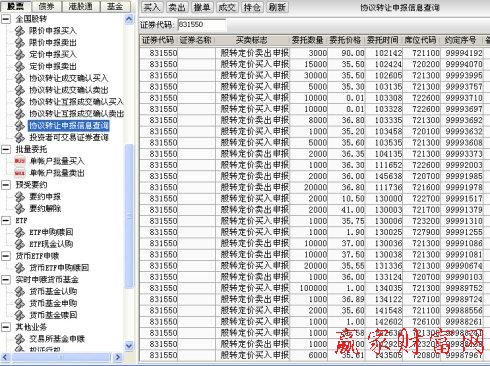Screen dimensions: 490x366
Task: Switch to the 股票 tab
Action: pyautogui.click(x=15, y=7)
